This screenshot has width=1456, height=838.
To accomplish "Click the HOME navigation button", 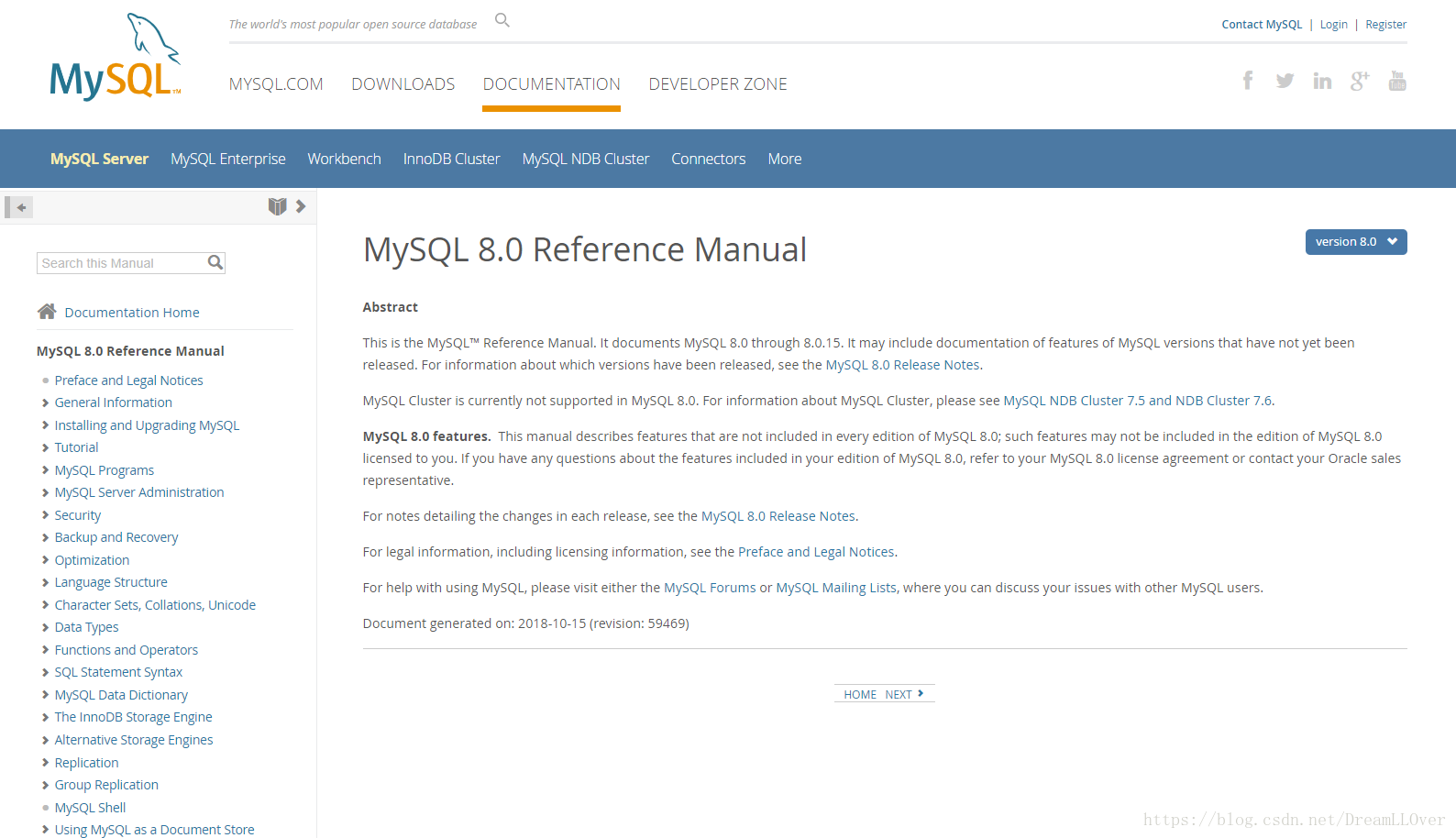I will click(x=860, y=695).
